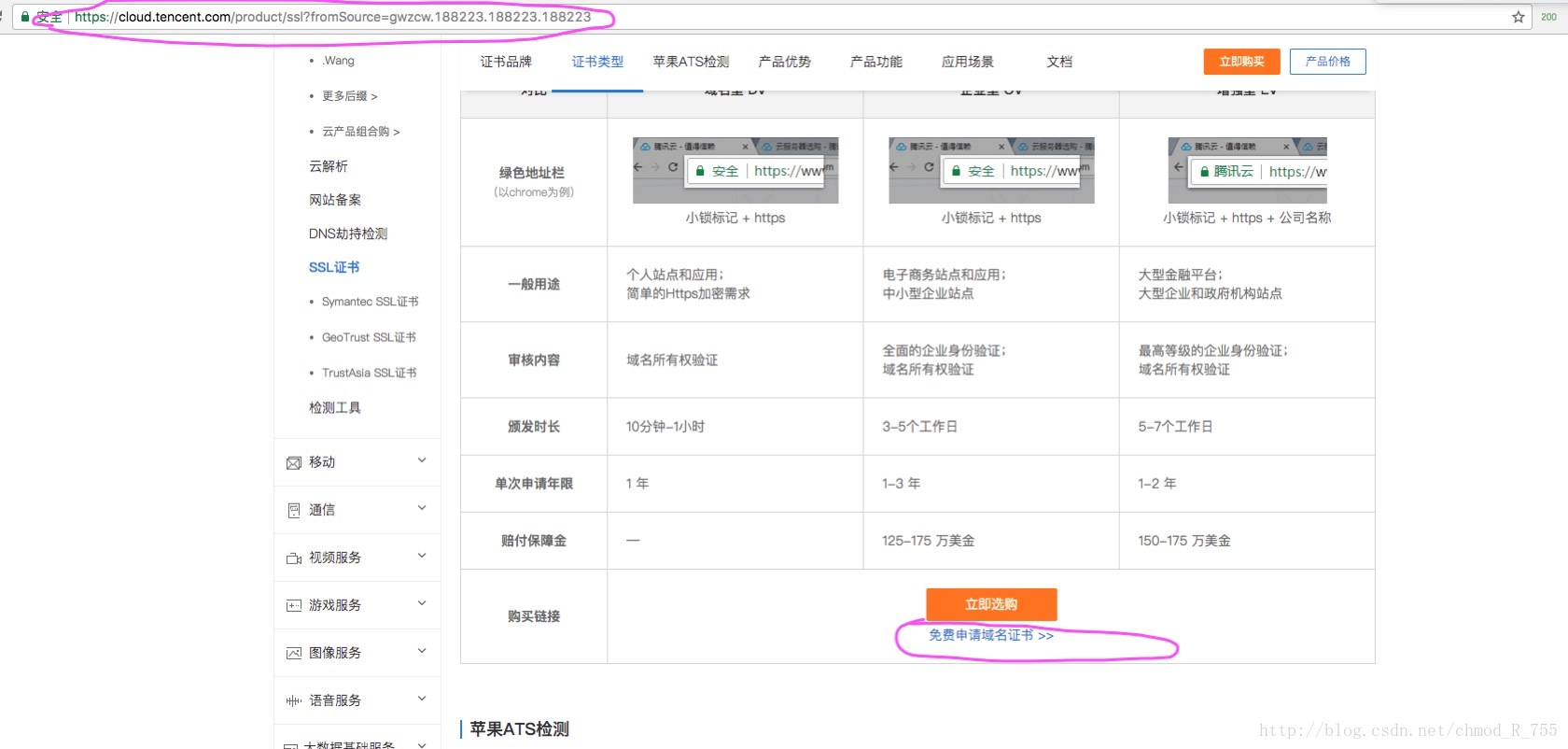
Task: Select 云解析 in the sidebar
Action: 329,166
